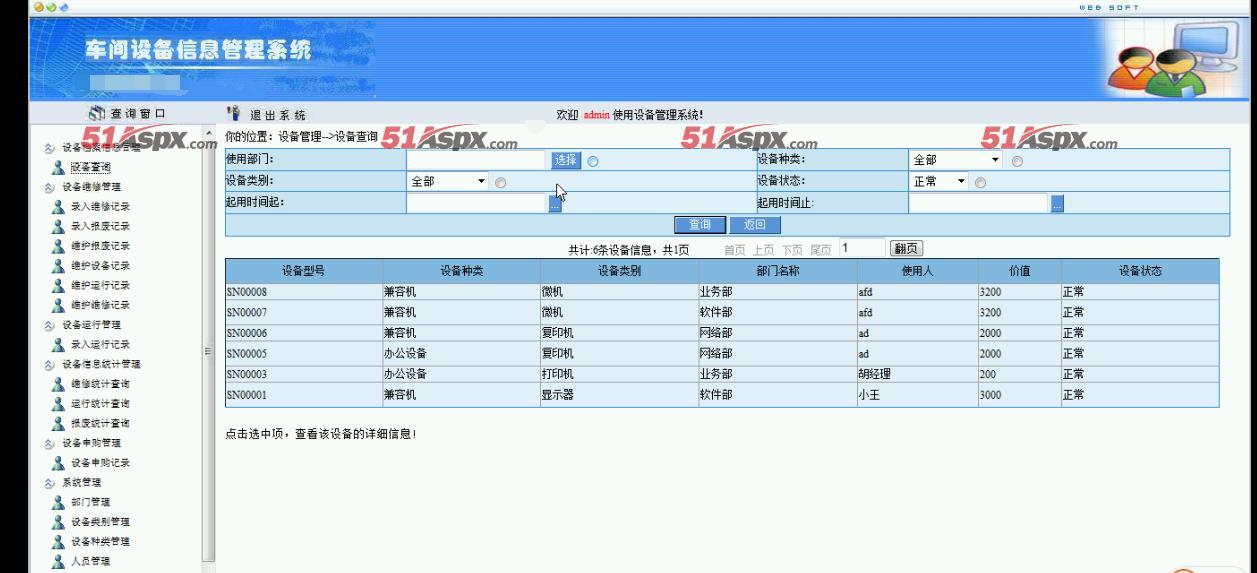Click the 尾页 pagination link

(x=821, y=249)
